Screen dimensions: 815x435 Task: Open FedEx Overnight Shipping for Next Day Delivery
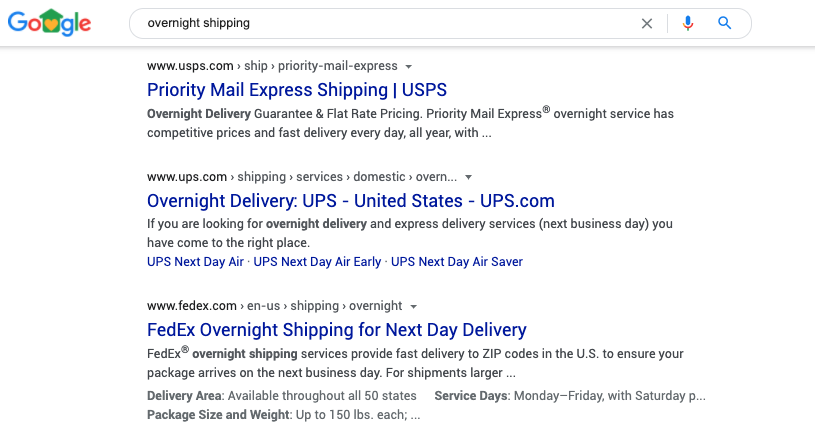[x=337, y=329]
